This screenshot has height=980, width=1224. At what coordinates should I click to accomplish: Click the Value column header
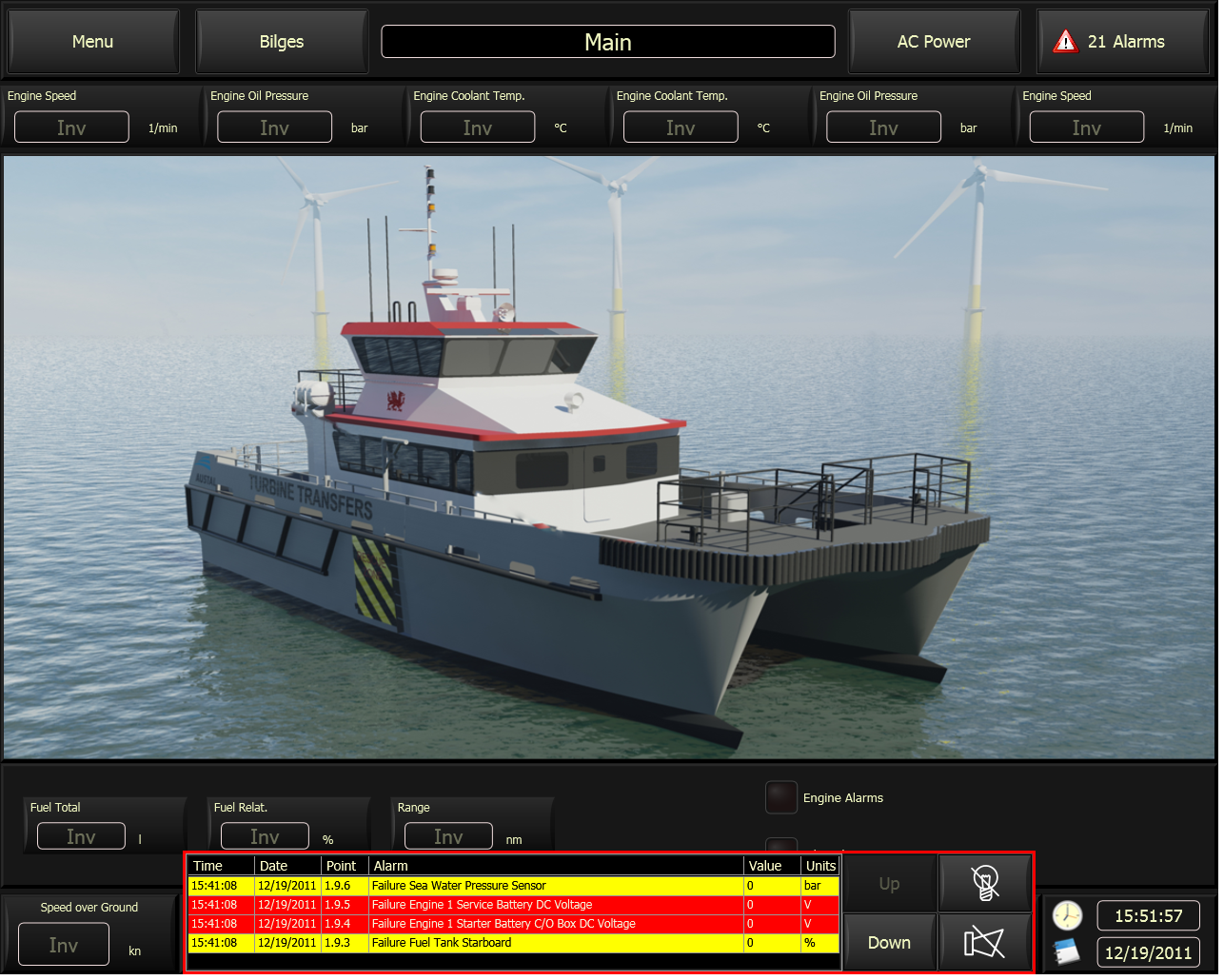coord(772,866)
